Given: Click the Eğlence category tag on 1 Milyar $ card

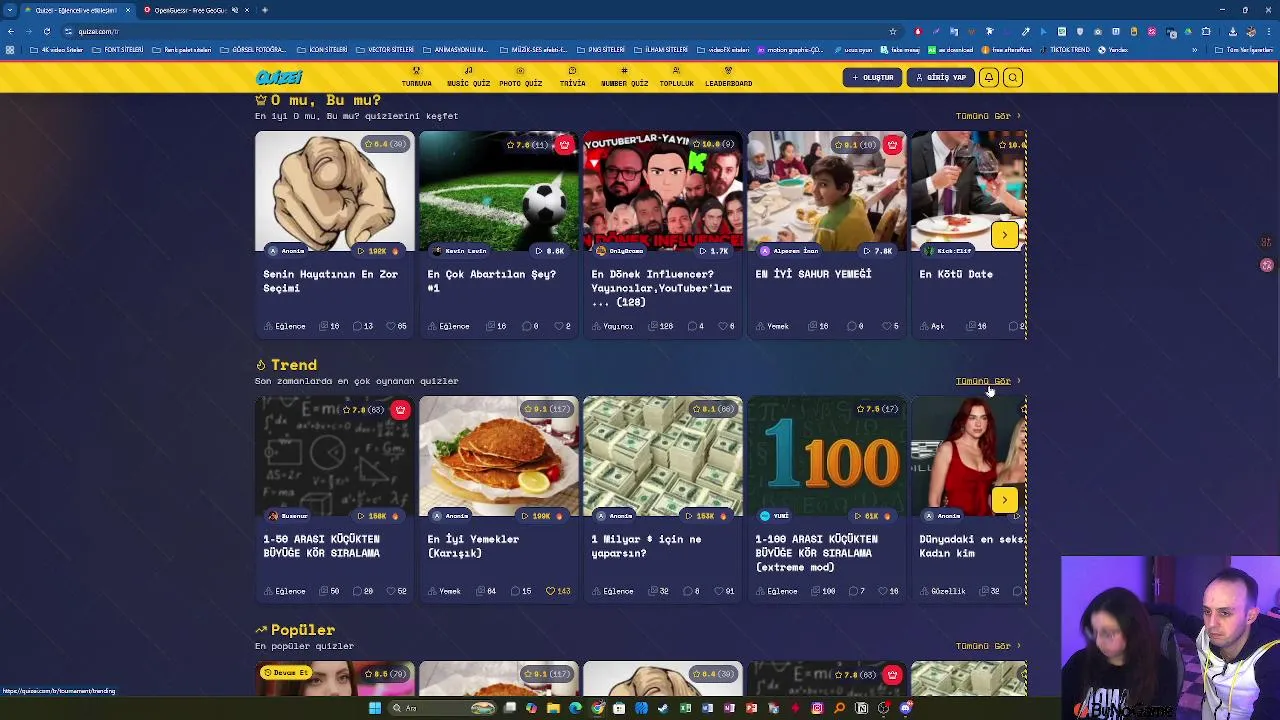Looking at the screenshot, I should (x=612, y=591).
